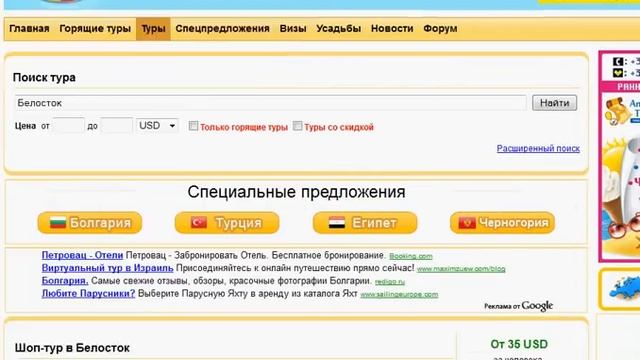This screenshot has height=360, width=640.
Task: Enable Только горящие туры checkbox
Action: 193,126
